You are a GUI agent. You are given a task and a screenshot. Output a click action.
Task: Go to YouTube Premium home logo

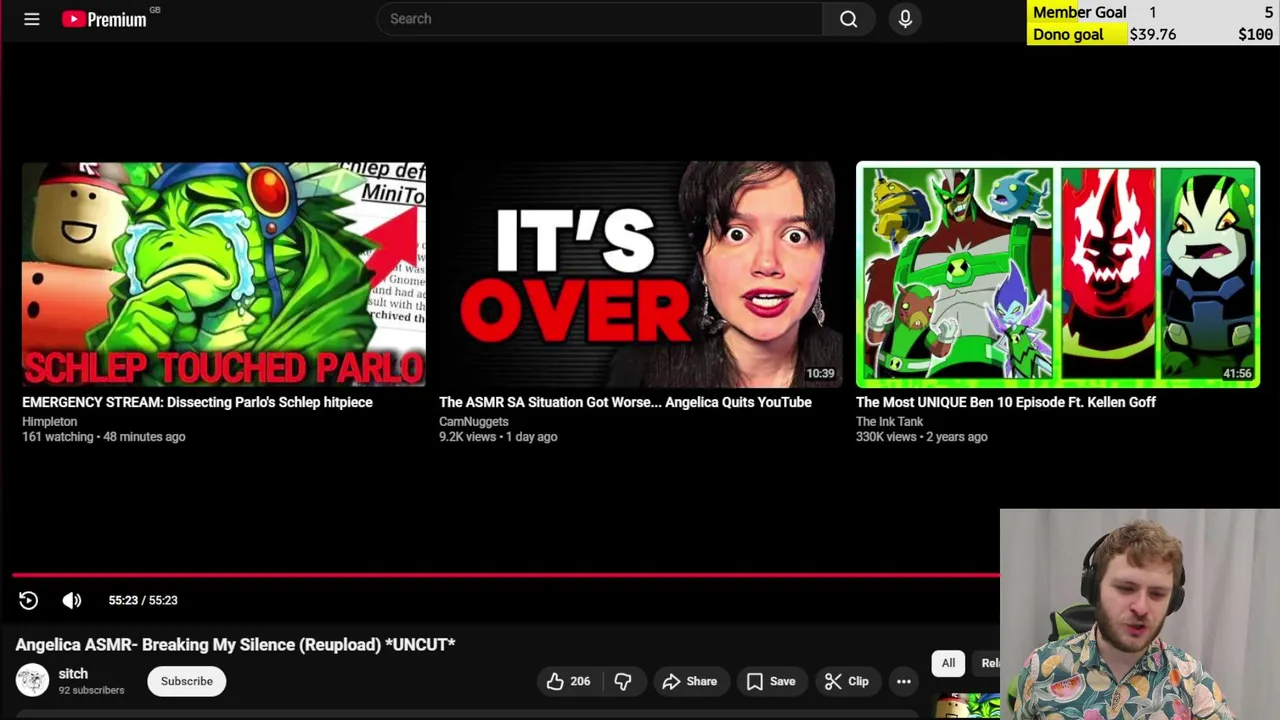(104, 19)
